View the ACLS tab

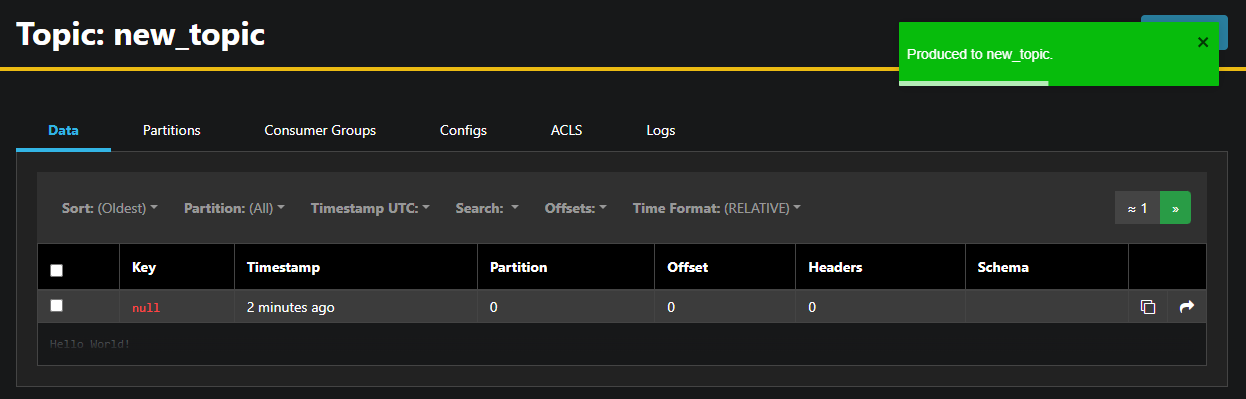[x=566, y=130]
